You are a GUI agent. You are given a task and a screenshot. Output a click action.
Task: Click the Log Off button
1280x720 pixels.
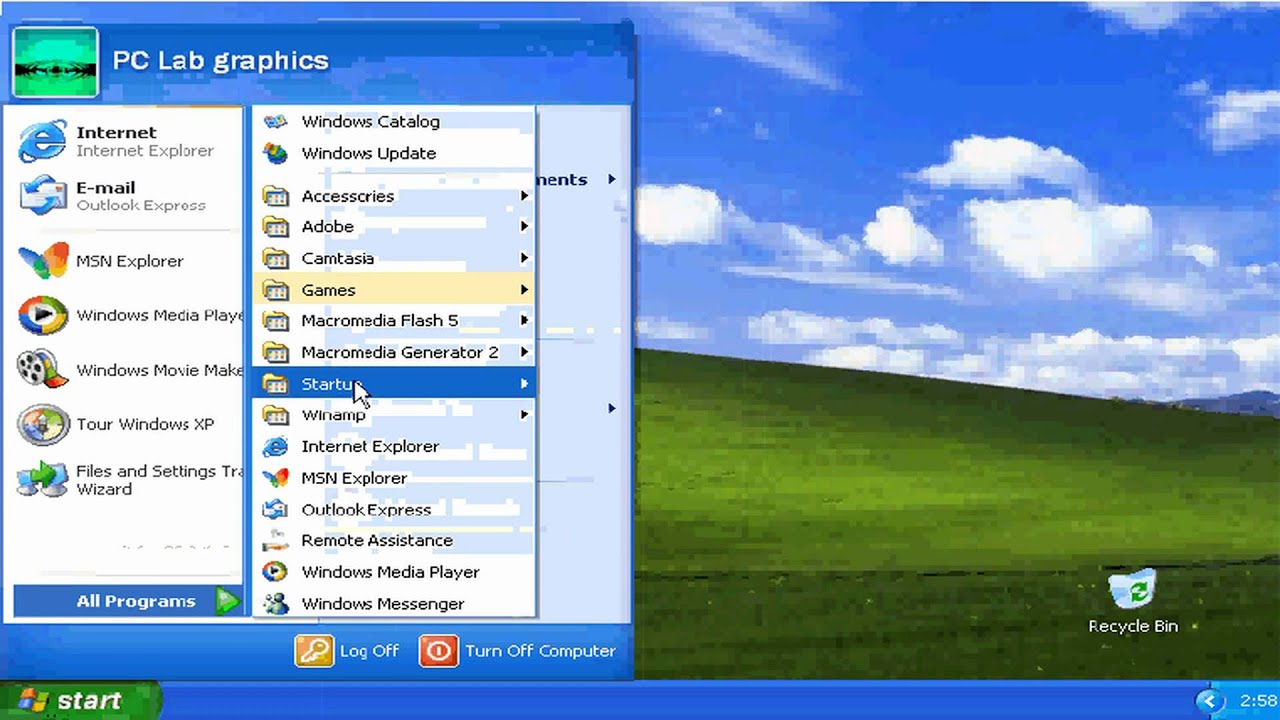[x=348, y=651]
